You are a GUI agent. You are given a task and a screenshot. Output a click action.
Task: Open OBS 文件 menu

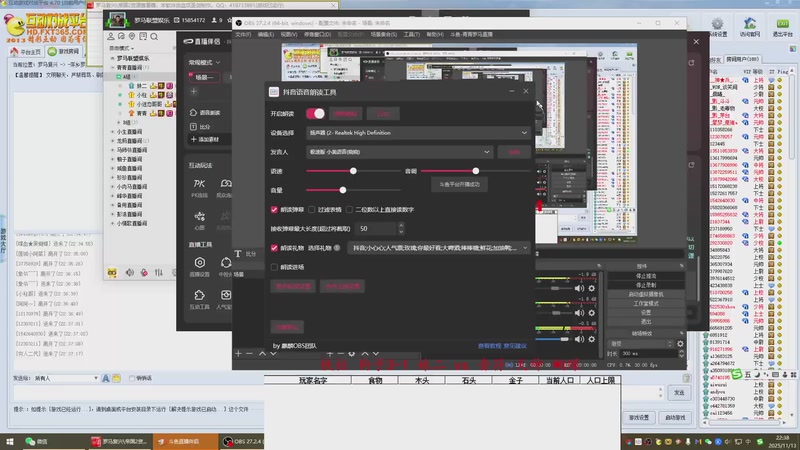pyautogui.click(x=243, y=34)
